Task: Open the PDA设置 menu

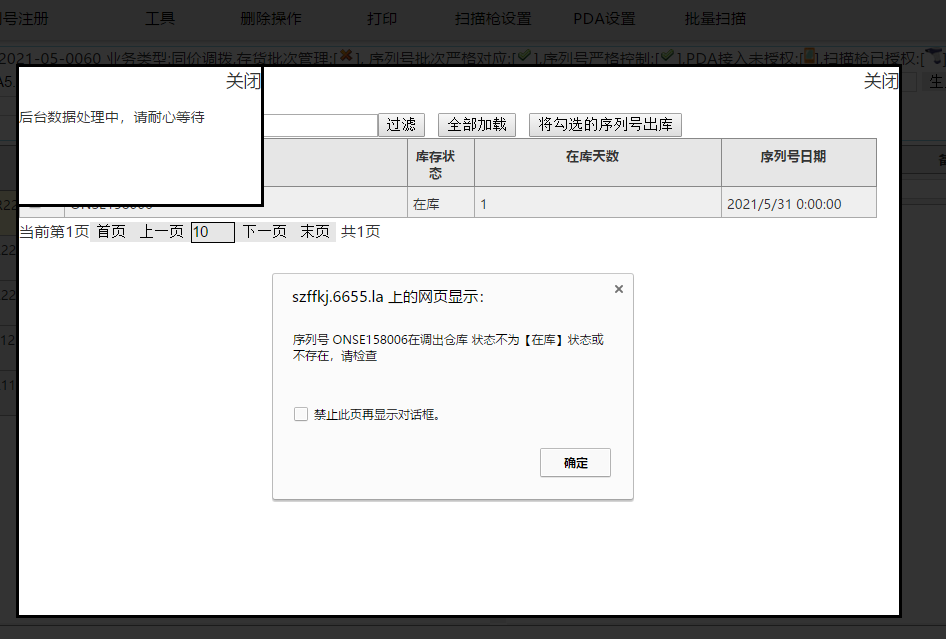Action: (x=604, y=19)
